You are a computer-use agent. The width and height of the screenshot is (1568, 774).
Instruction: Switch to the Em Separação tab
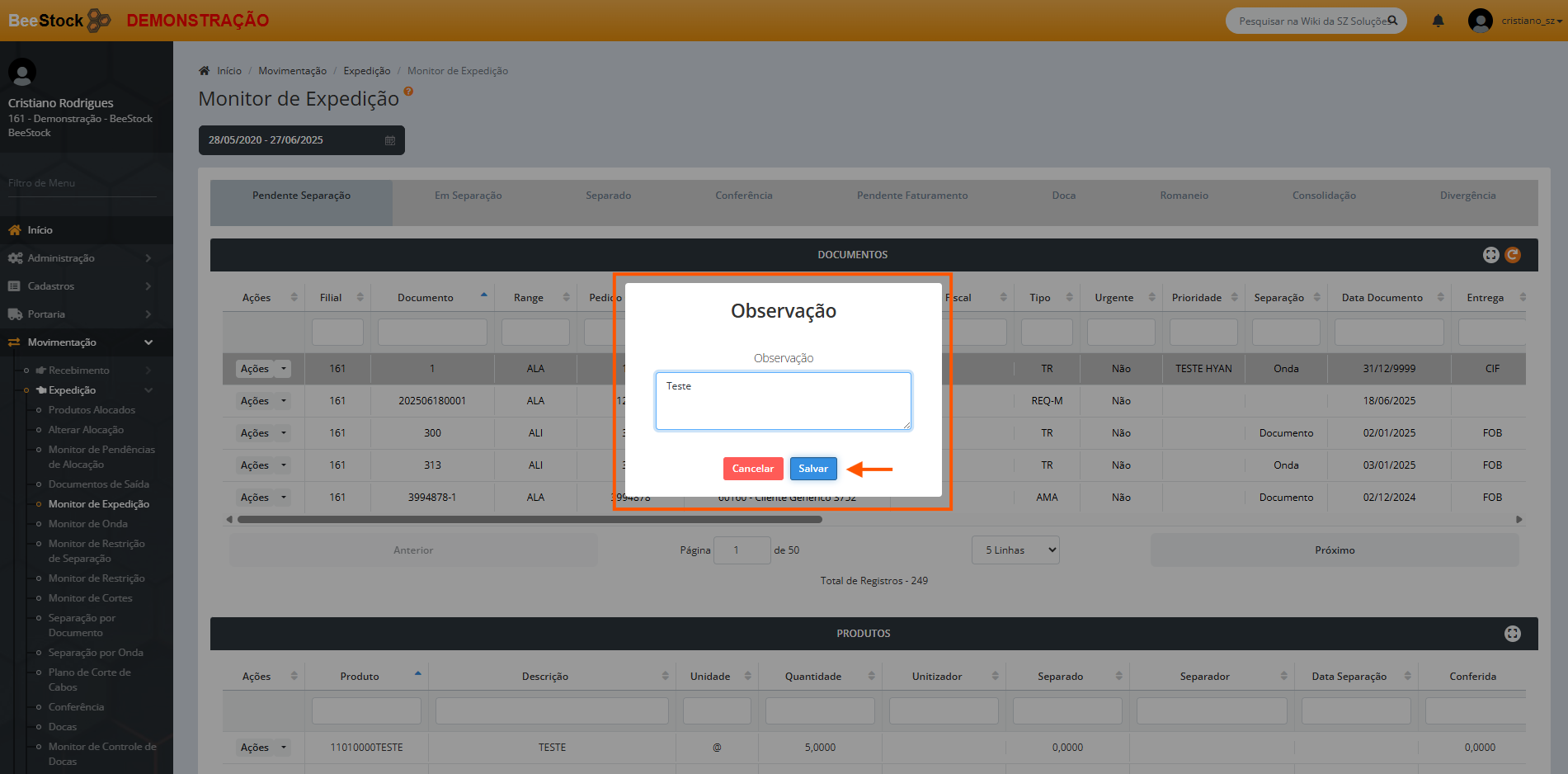pyautogui.click(x=468, y=196)
